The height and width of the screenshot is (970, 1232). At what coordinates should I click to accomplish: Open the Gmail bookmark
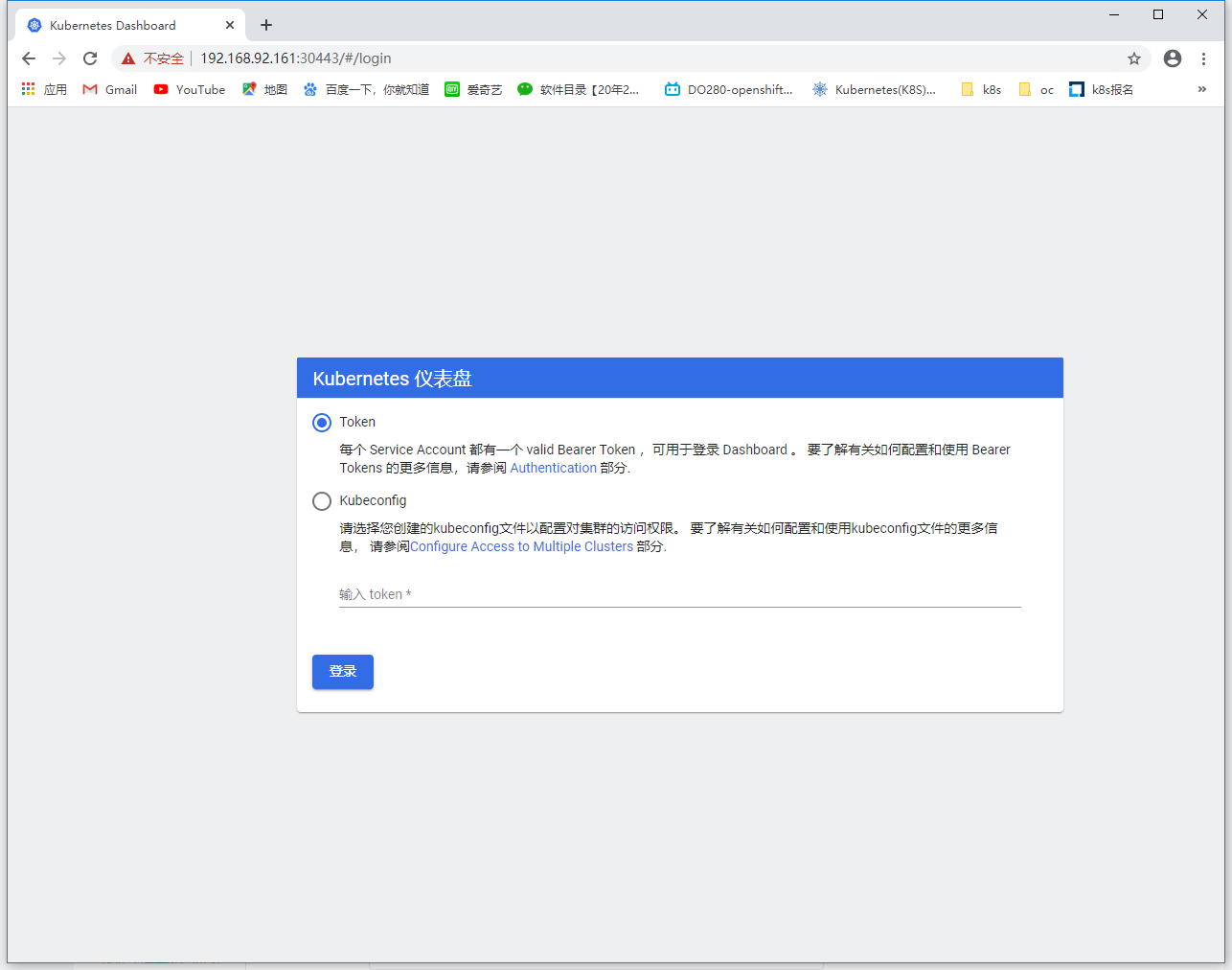(110, 89)
